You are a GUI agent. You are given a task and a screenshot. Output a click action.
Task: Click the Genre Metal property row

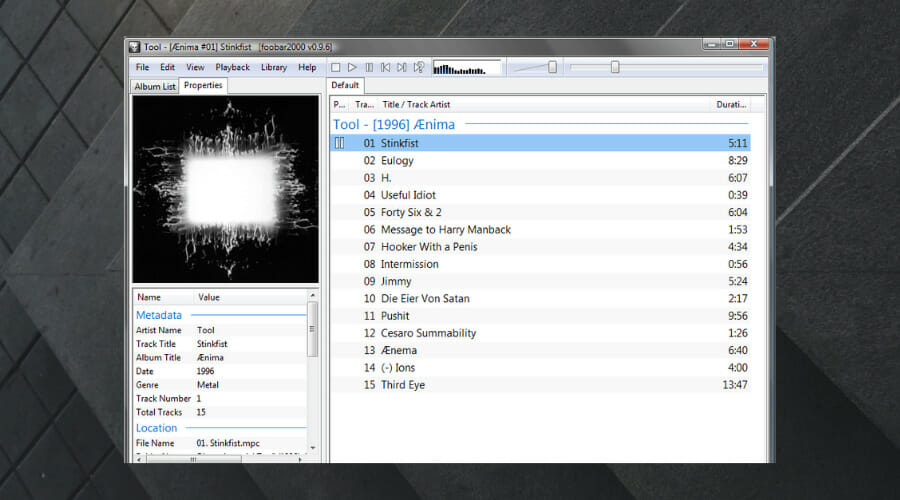(x=220, y=385)
